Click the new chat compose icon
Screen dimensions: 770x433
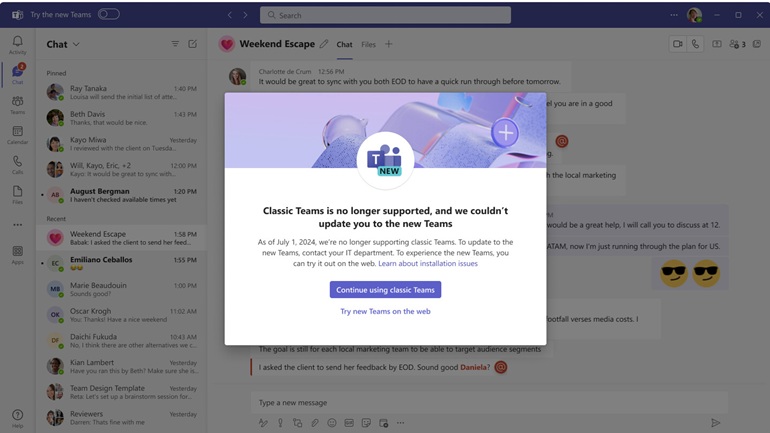pos(192,44)
